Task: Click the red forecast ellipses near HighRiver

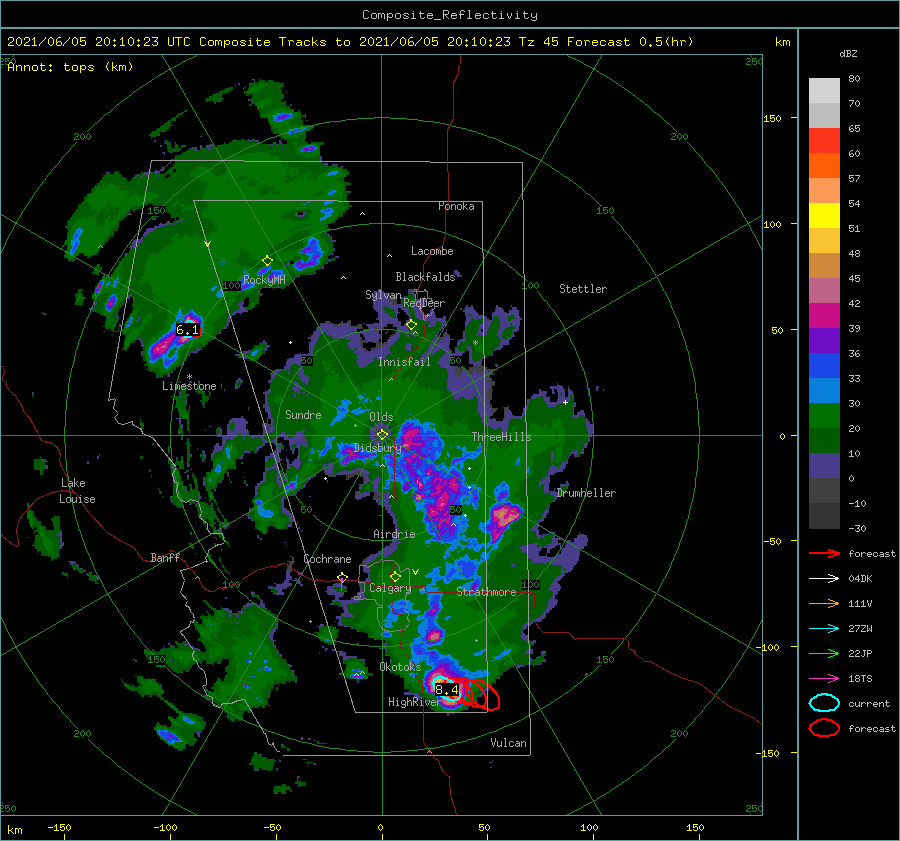Action: point(480,694)
